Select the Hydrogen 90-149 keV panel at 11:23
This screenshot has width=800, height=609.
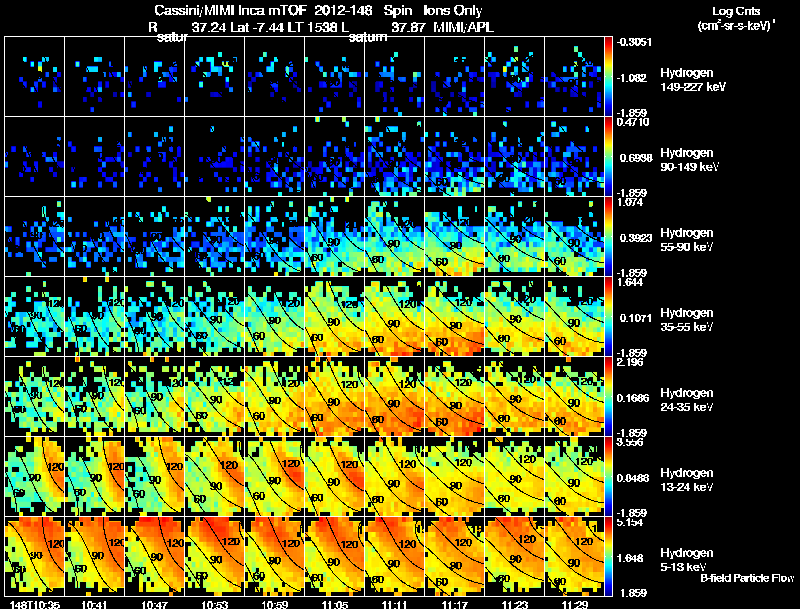[514, 157]
